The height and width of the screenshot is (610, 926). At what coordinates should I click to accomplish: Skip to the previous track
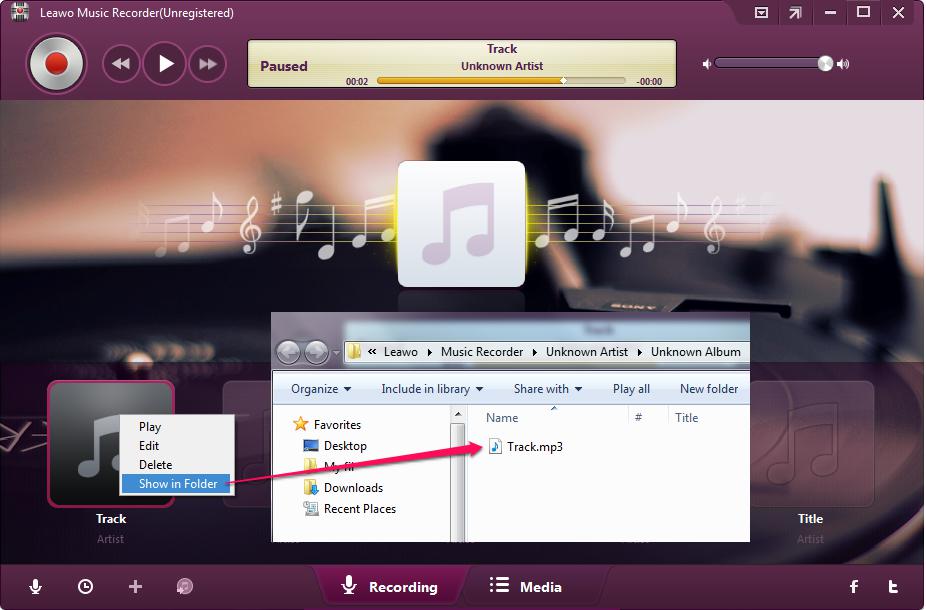coord(120,64)
